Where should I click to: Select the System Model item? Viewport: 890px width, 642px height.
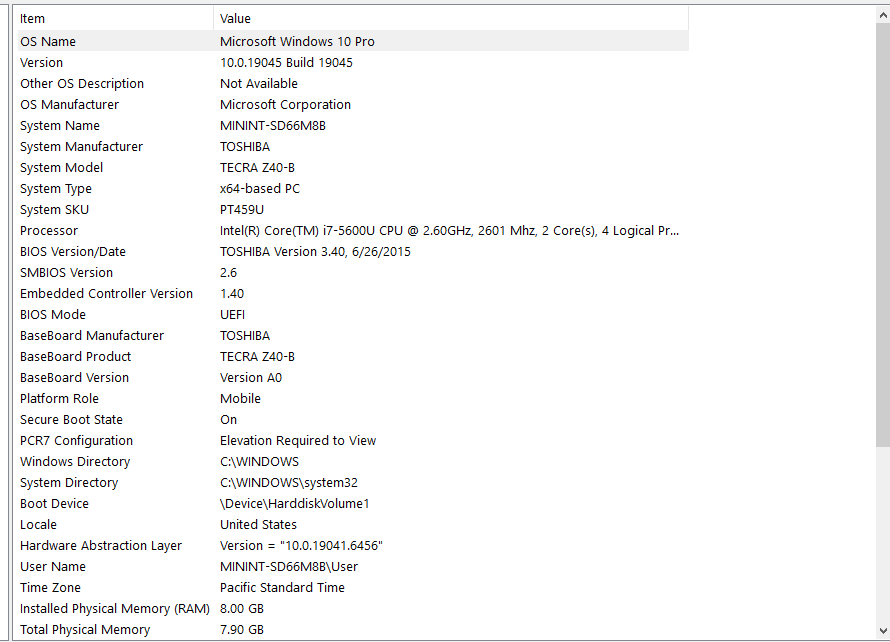point(61,167)
